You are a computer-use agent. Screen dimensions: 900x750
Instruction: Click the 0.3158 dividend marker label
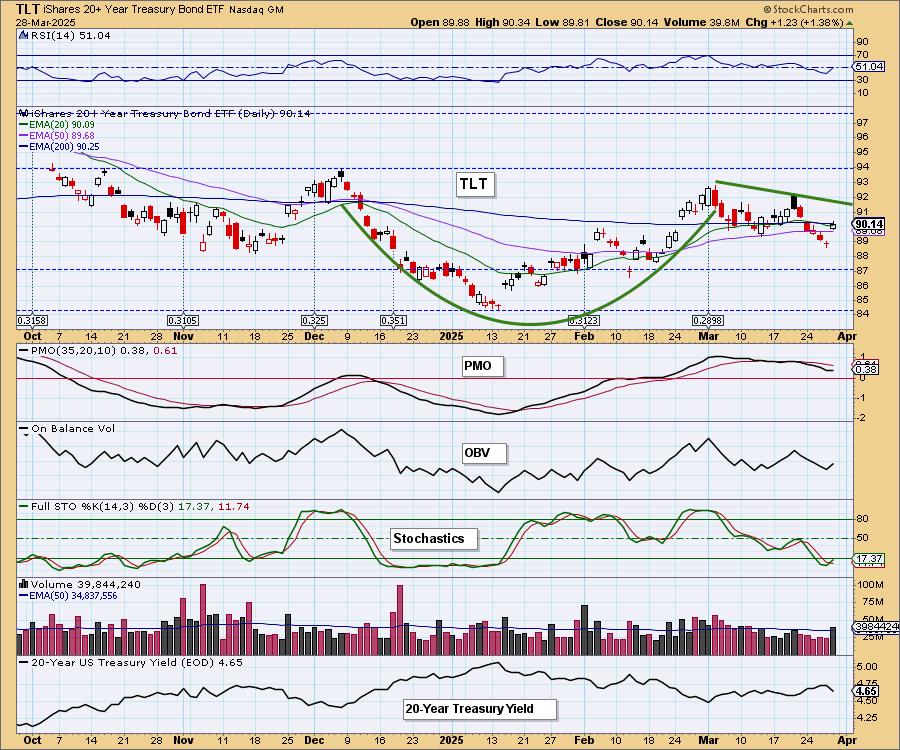[x=32, y=320]
